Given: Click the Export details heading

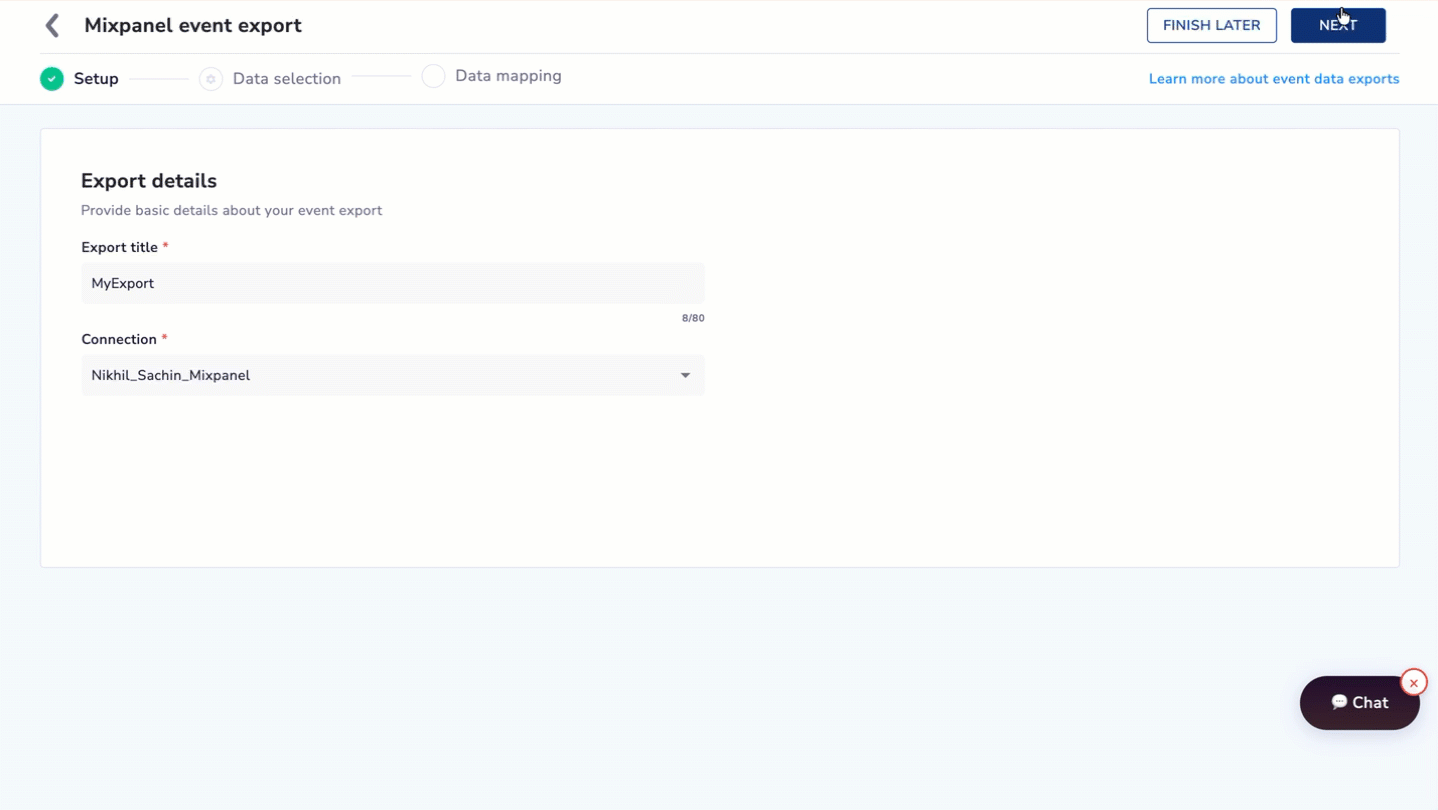Looking at the screenshot, I should 149,181.
